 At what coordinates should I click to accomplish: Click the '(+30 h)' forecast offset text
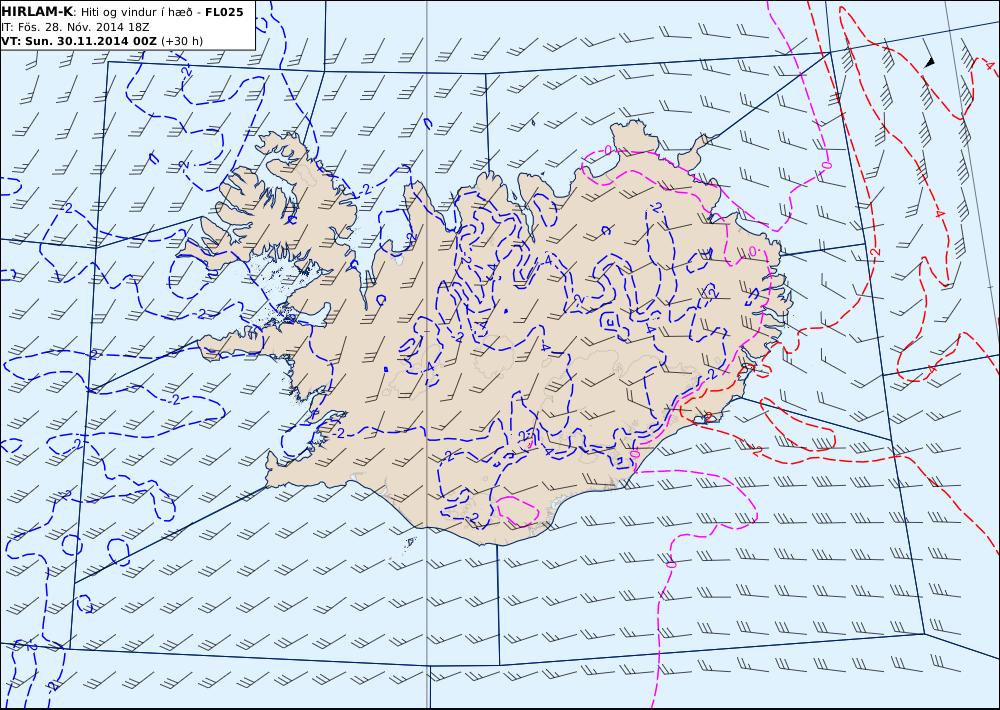(182, 41)
